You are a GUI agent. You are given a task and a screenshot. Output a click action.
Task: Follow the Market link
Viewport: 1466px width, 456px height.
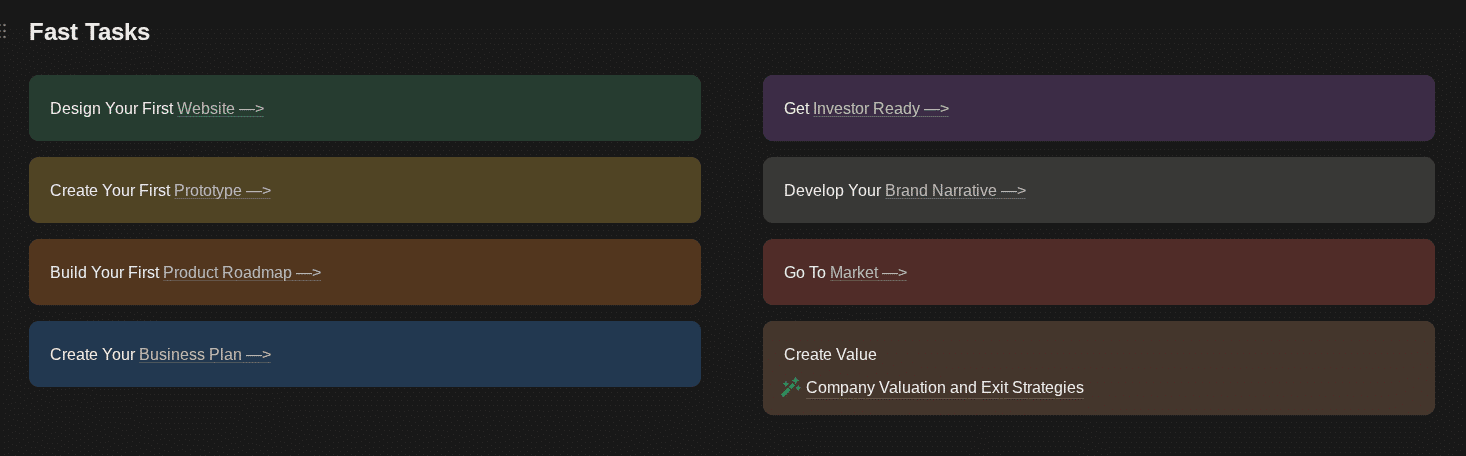tap(854, 272)
